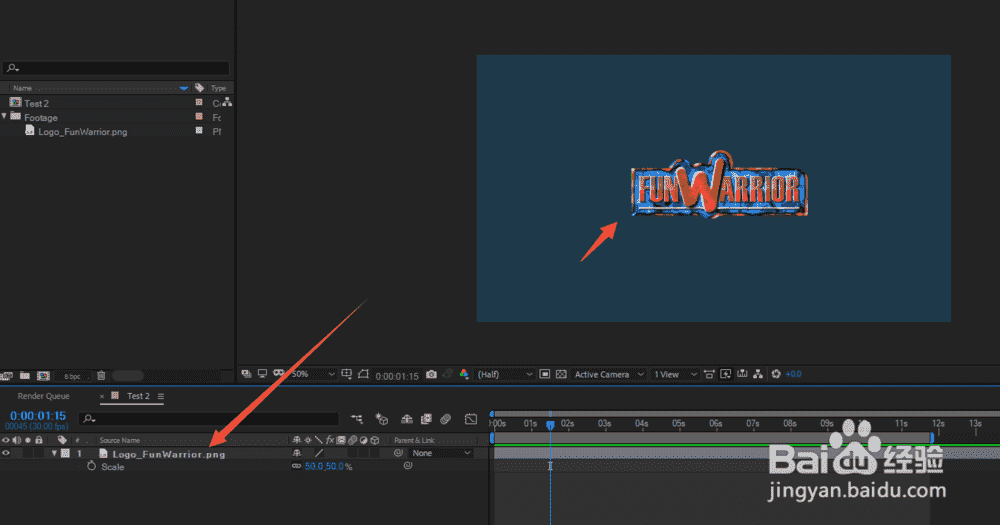
Task: Collapse the Logo_FunWarrior.png layer properties
Action: click(x=54, y=454)
